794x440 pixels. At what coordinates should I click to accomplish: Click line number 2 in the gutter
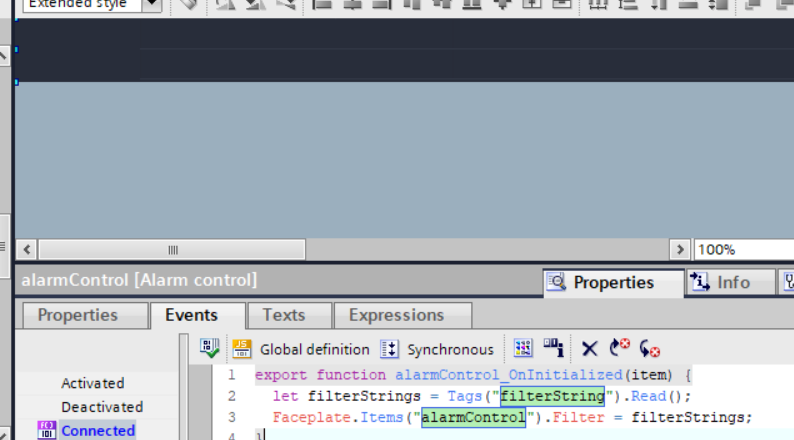231,396
